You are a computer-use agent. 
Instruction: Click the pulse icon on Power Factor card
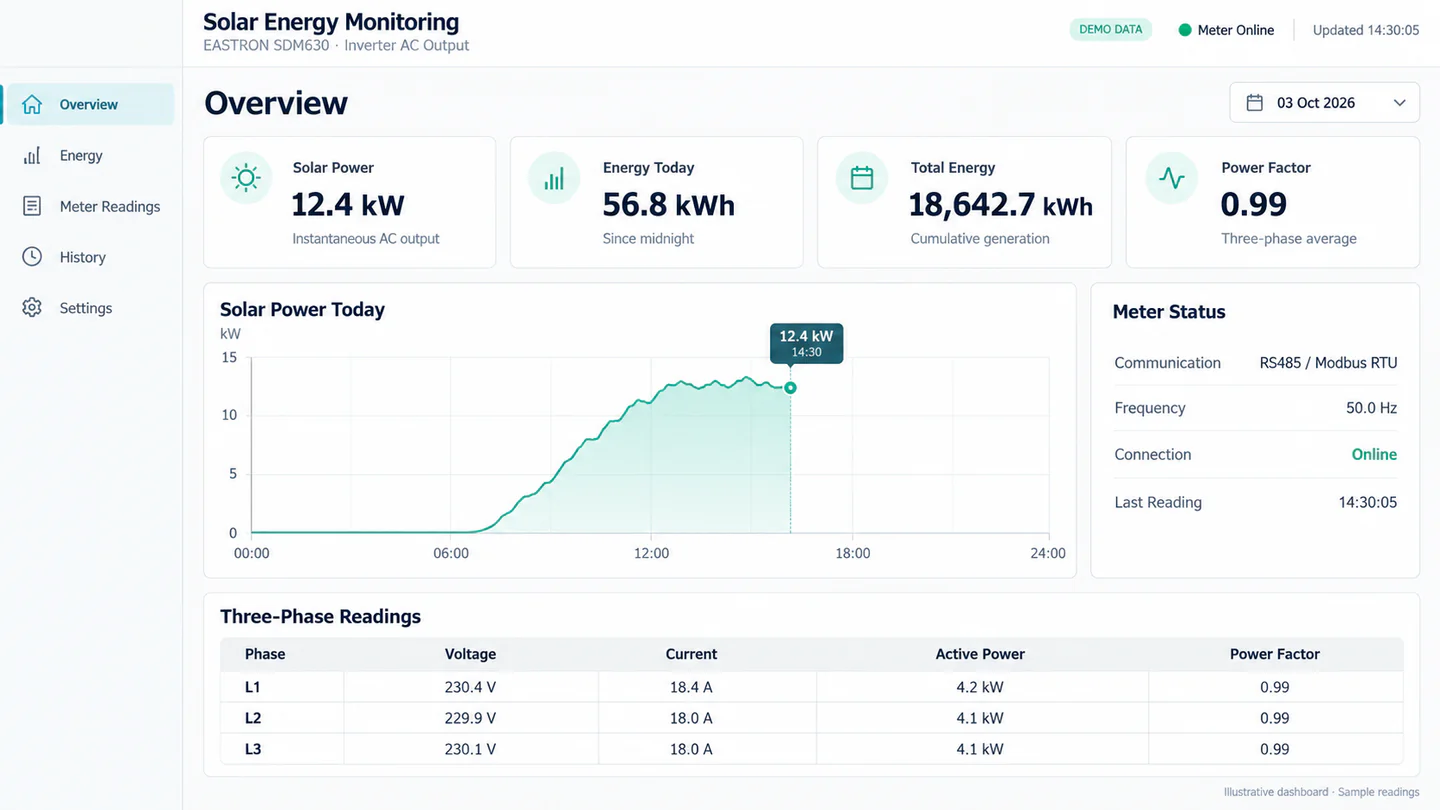point(1171,178)
